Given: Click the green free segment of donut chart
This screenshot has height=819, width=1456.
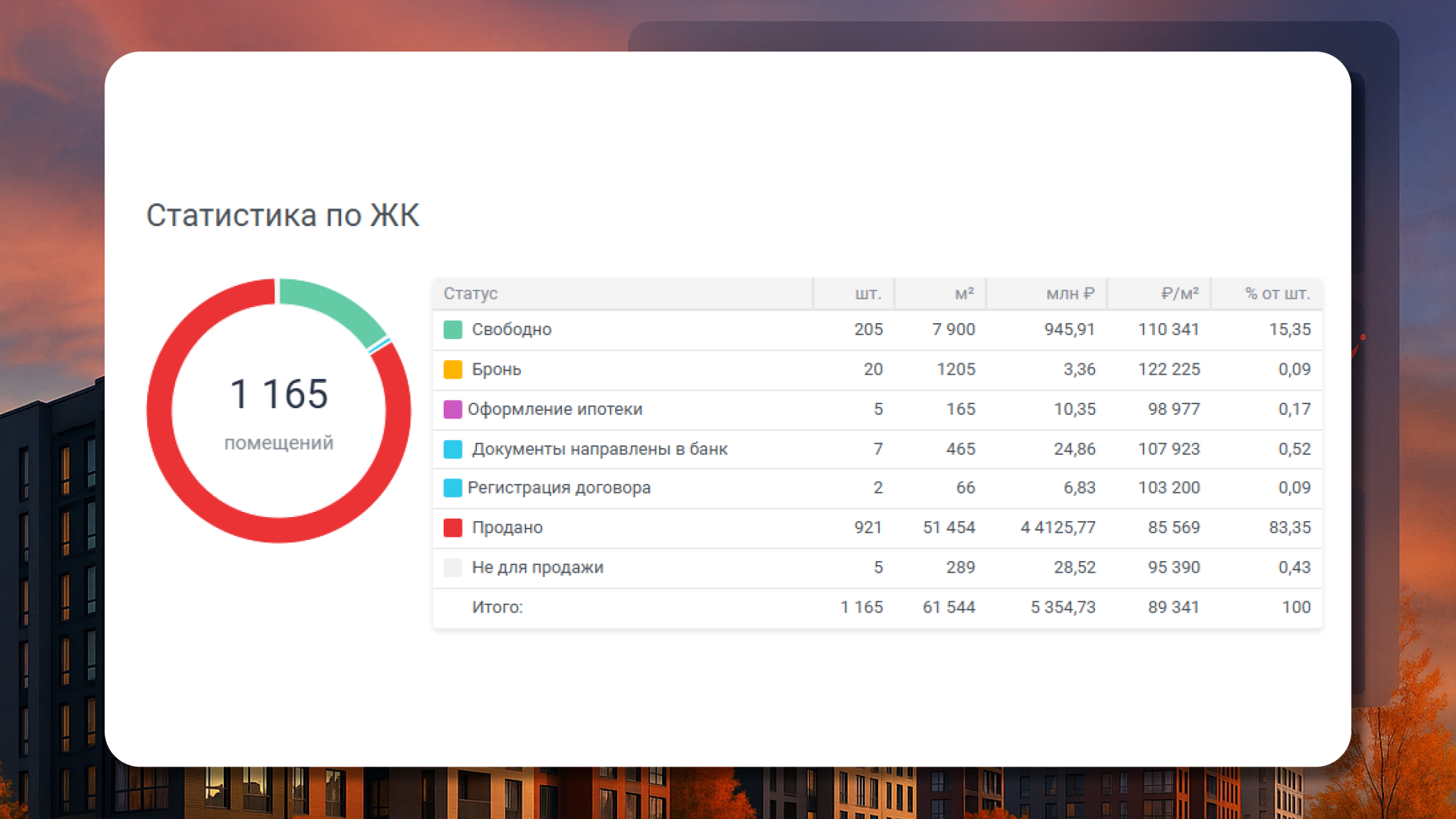Looking at the screenshot, I should click(x=334, y=306).
